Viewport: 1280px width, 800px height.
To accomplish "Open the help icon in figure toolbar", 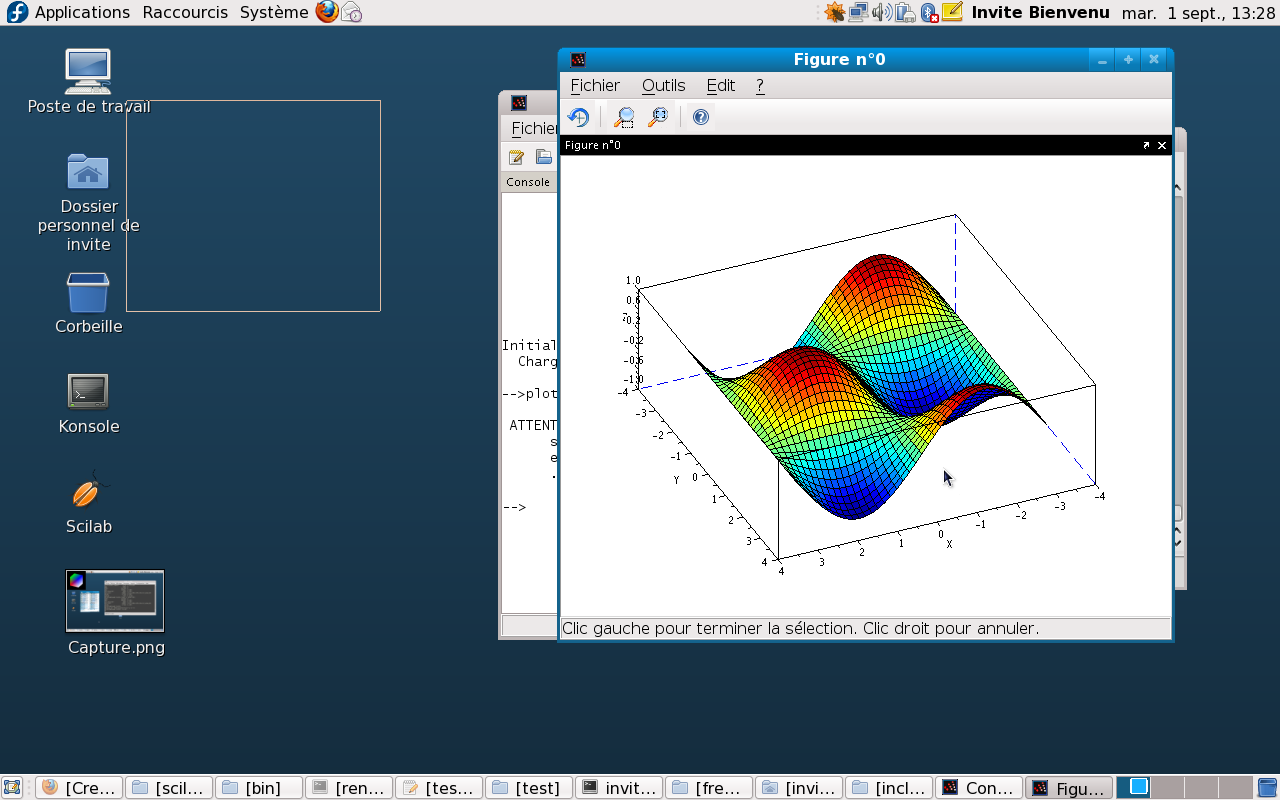I will 701,117.
